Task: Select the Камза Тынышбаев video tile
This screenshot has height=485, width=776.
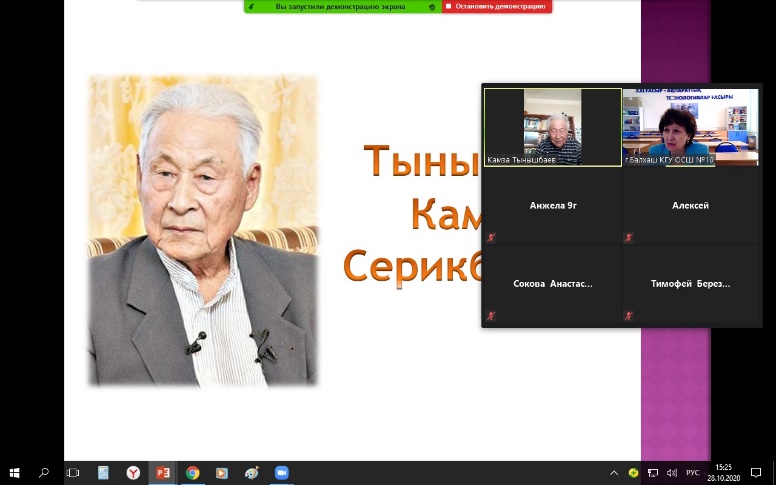Action: coord(553,127)
